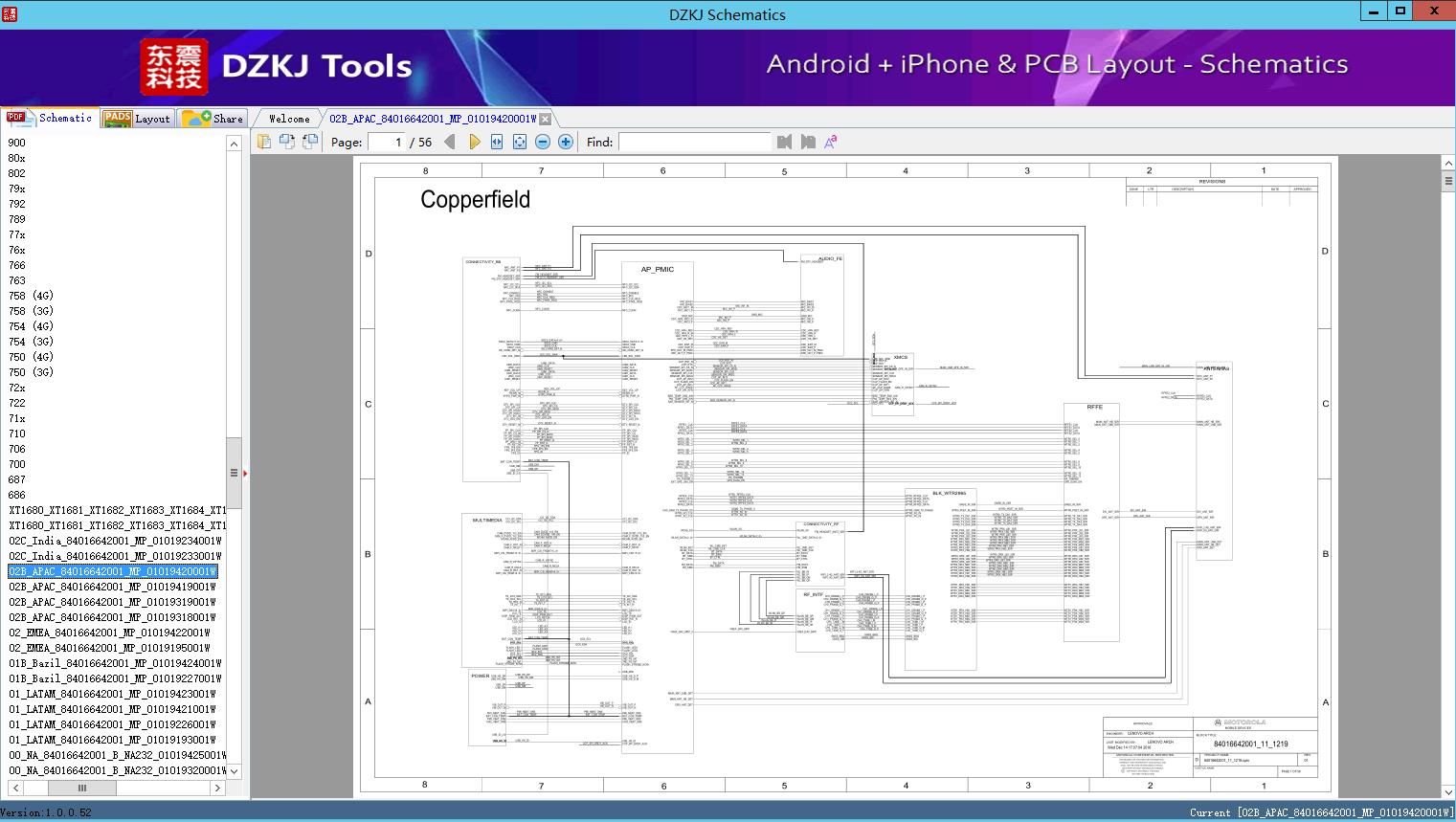
Task: Open 02C_India_84016642001_MP_01019233001W schematic
Action: pos(115,556)
